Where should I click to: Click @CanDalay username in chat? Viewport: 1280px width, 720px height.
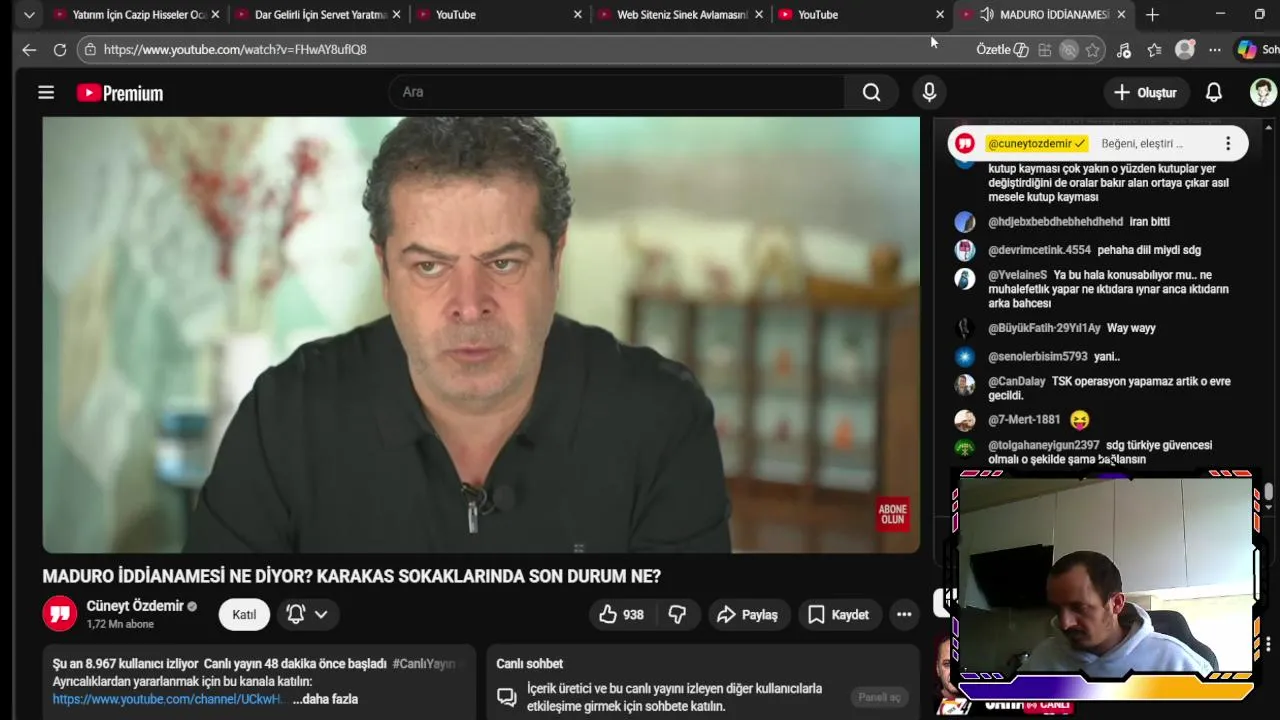(1017, 381)
